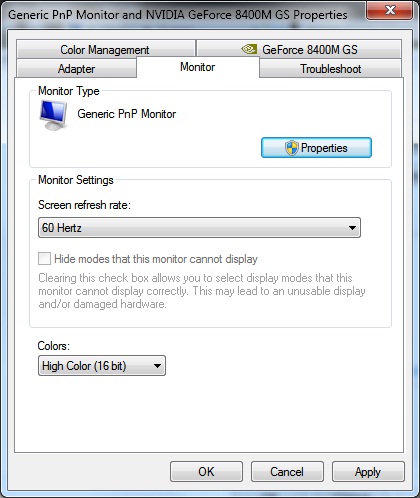The height and width of the screenshot is (498, 420).
Task: Open the Troubleshoot tab
Action: point(330,68)
